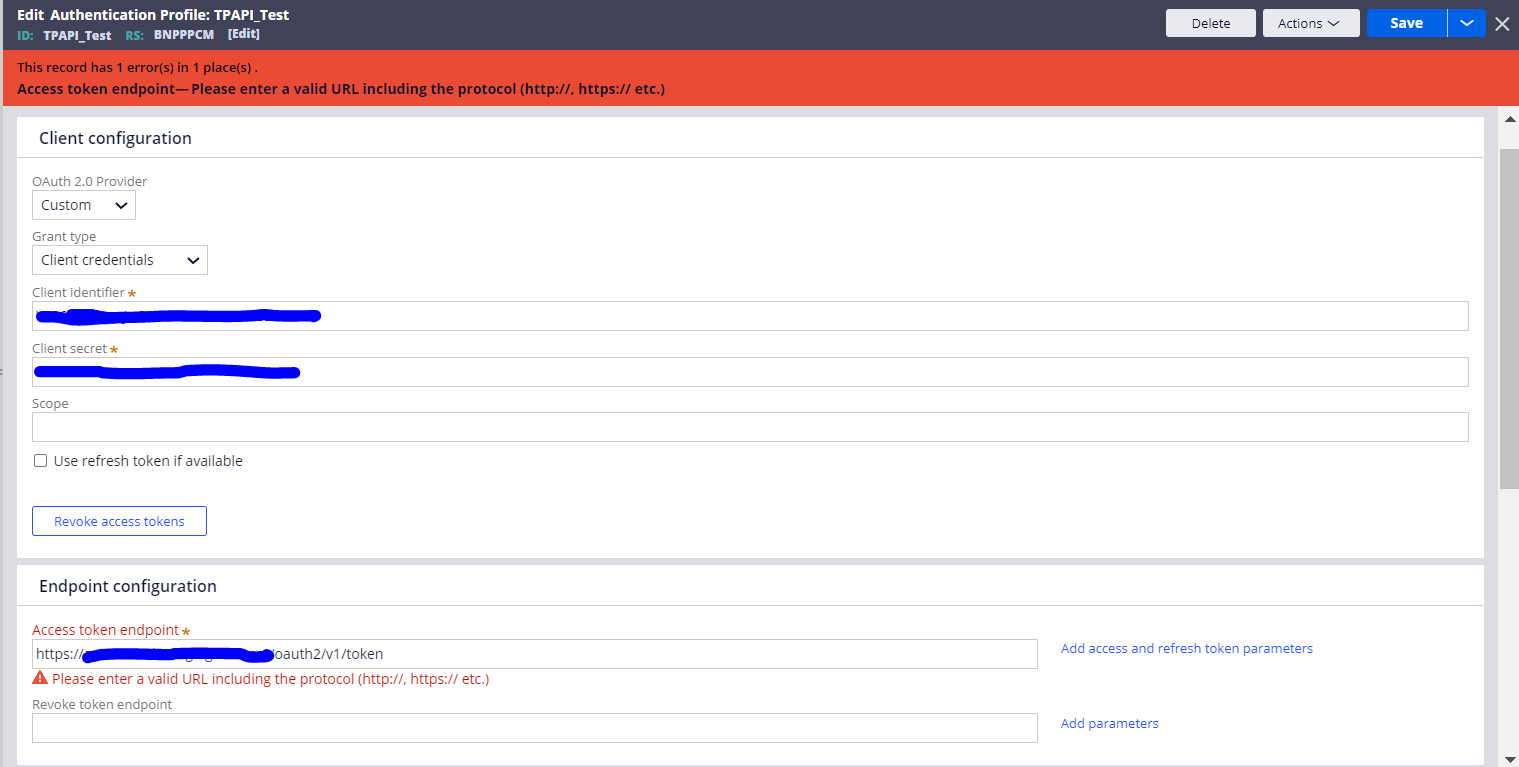Click the Client secret input field
The image size is (1519, 767).
coord(750,372)
